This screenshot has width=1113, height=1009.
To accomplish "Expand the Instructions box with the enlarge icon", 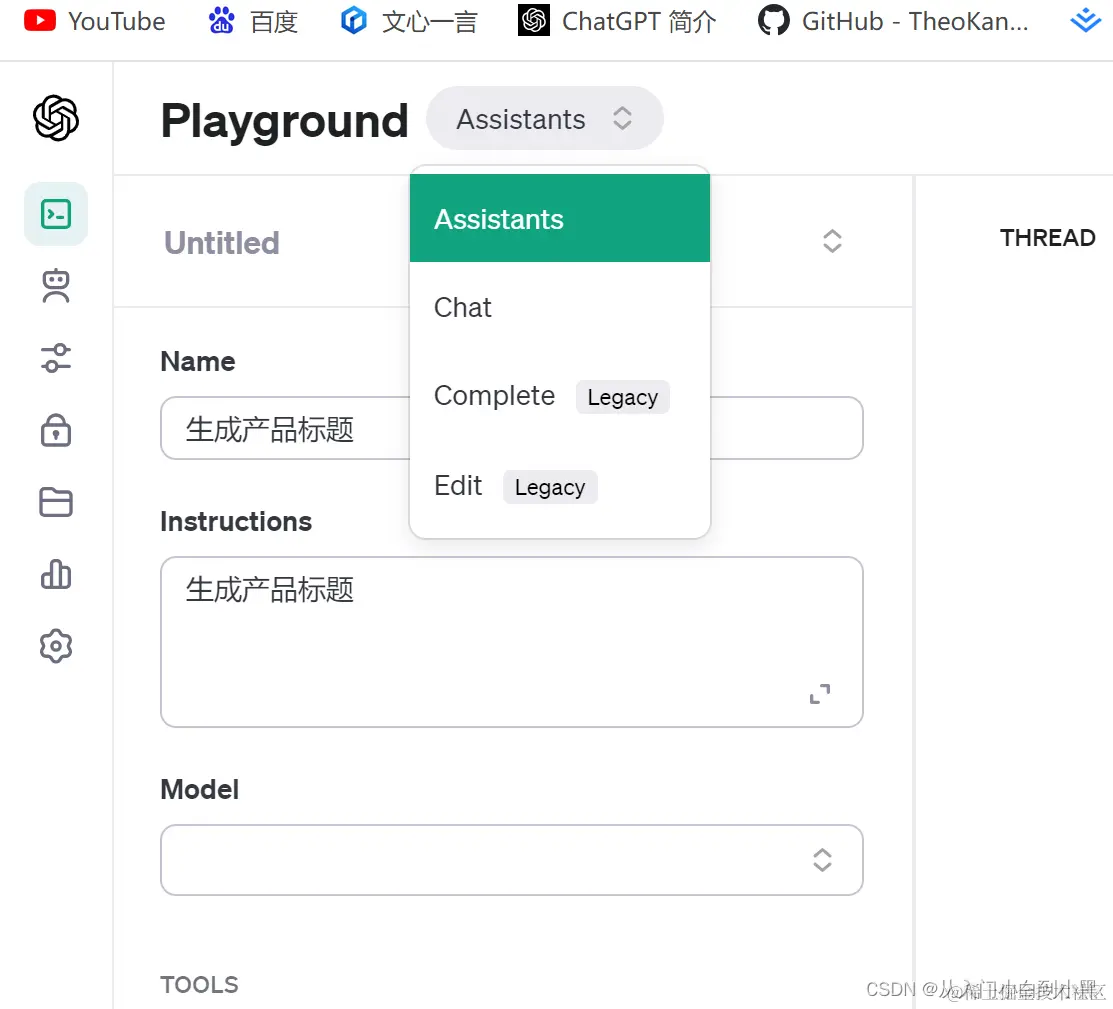I will [820, 694].
